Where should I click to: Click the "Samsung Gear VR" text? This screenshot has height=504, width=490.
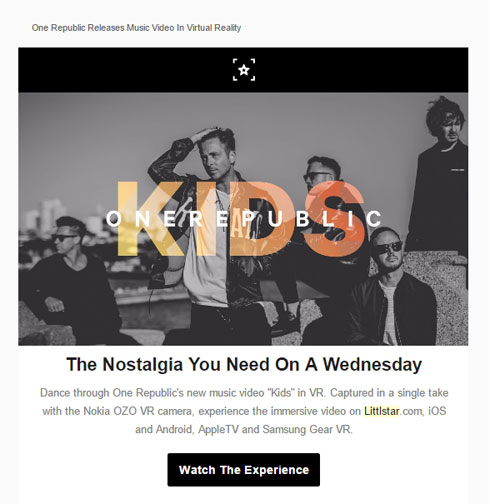pyautogui.click(x=307, y=429)
